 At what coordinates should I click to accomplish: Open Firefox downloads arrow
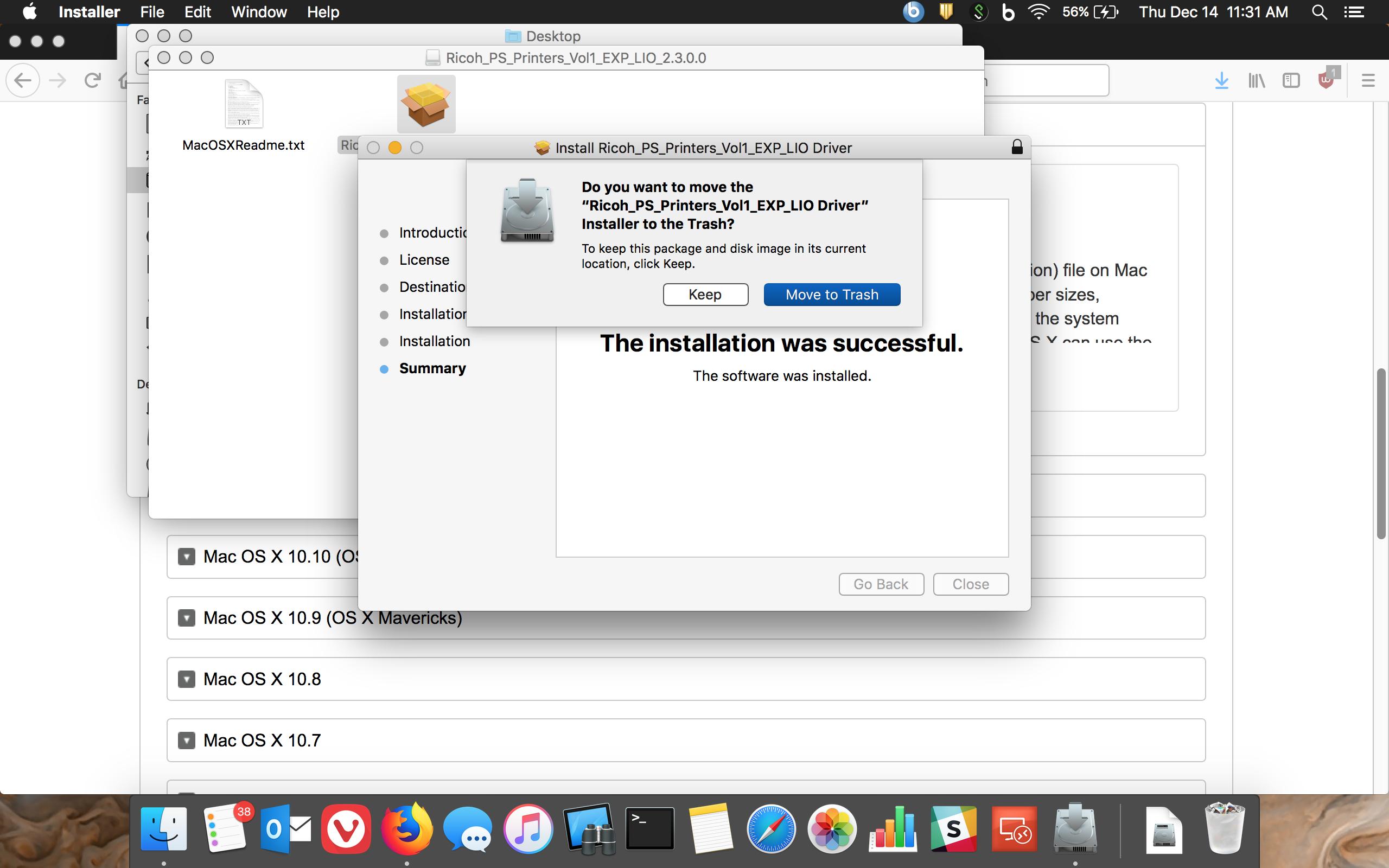(1221, 80)
